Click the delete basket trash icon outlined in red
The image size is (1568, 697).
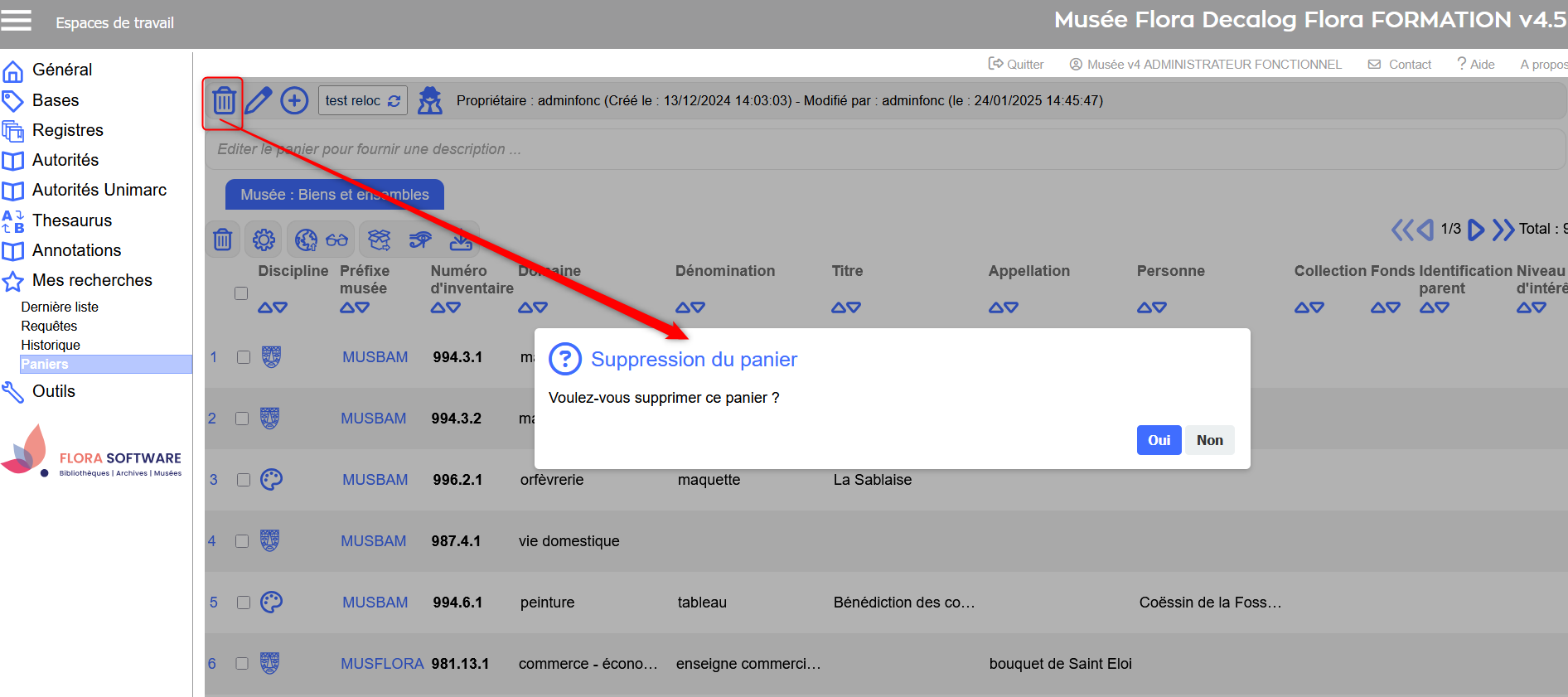pos(224,101)
